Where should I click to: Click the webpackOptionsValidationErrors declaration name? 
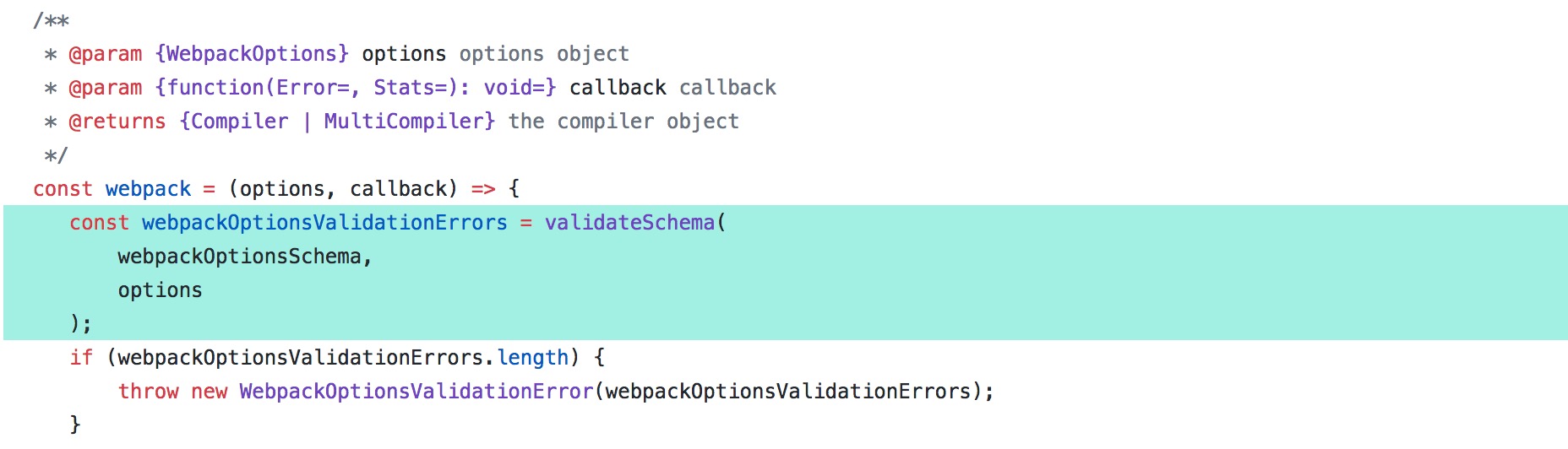point(324,223)
